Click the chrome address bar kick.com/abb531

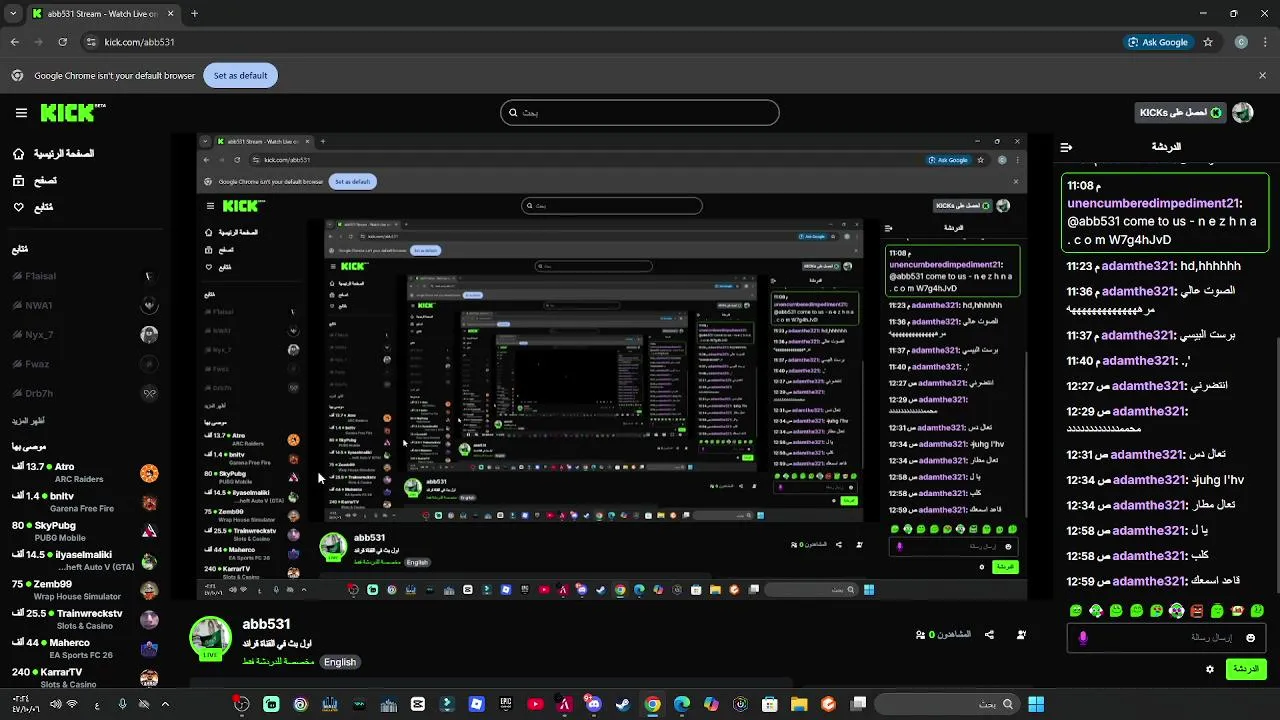coord(600,42)
